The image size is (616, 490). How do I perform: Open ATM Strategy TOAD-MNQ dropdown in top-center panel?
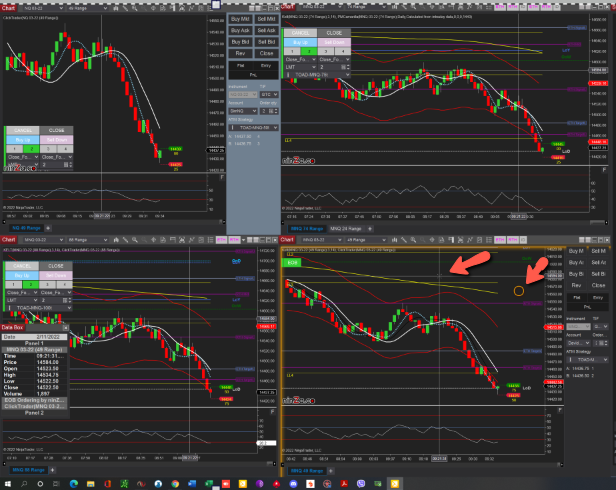coord(254,128)
